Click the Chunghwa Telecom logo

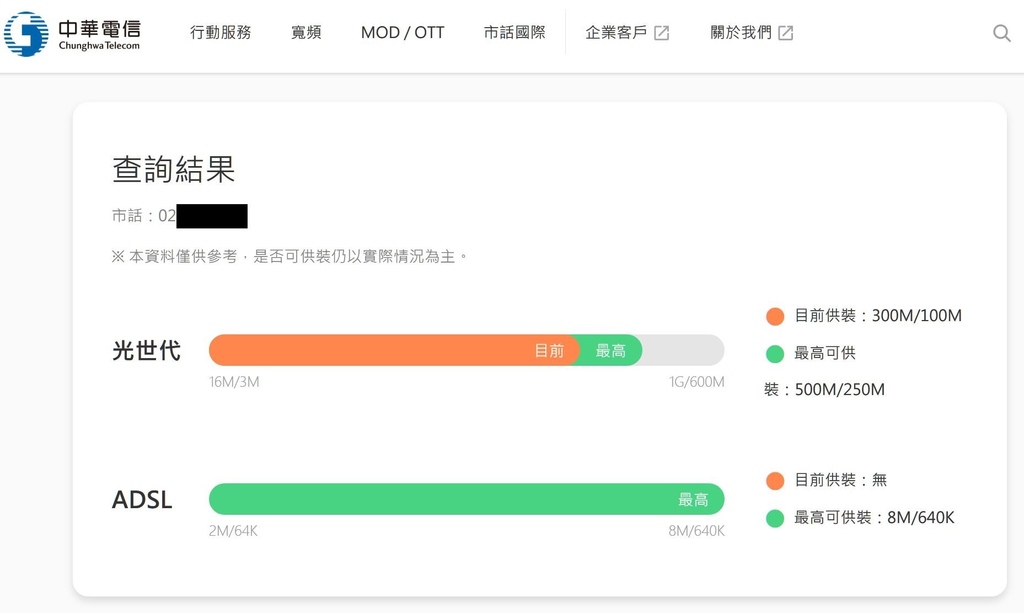tap(72, 33)
